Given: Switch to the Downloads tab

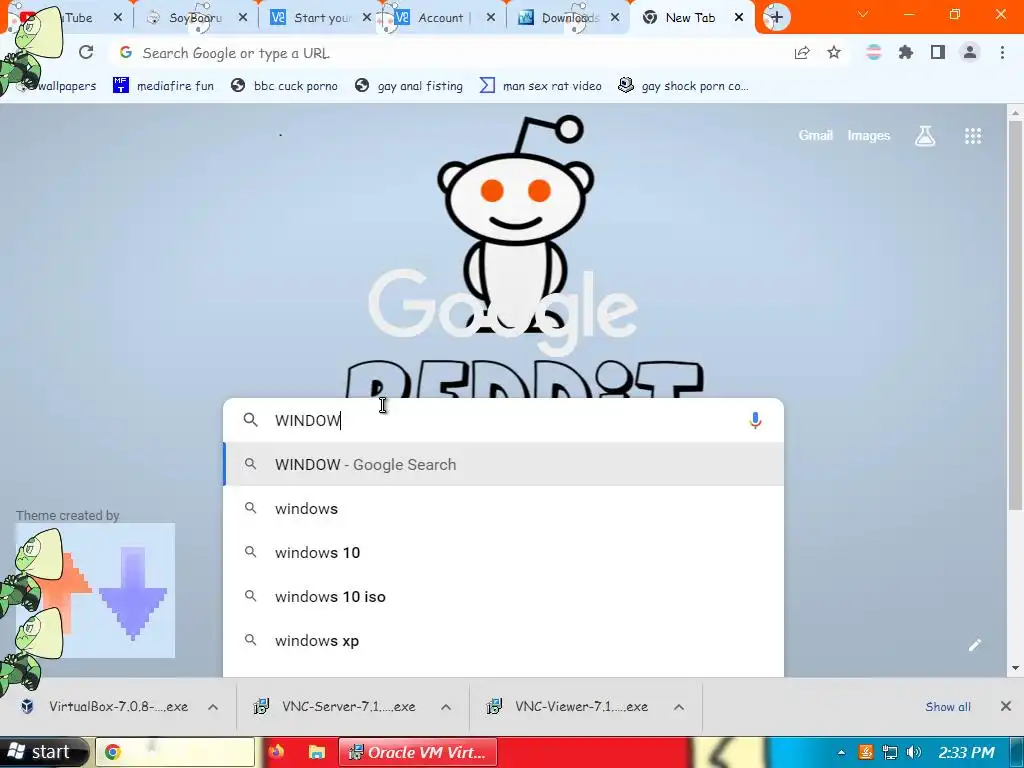Looking at the screenshot, I should click(x=568, y=18).
